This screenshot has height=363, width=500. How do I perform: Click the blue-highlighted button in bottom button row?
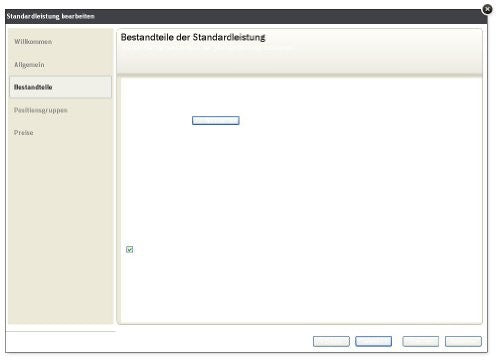pyautogui.click(x=373, y=341)
